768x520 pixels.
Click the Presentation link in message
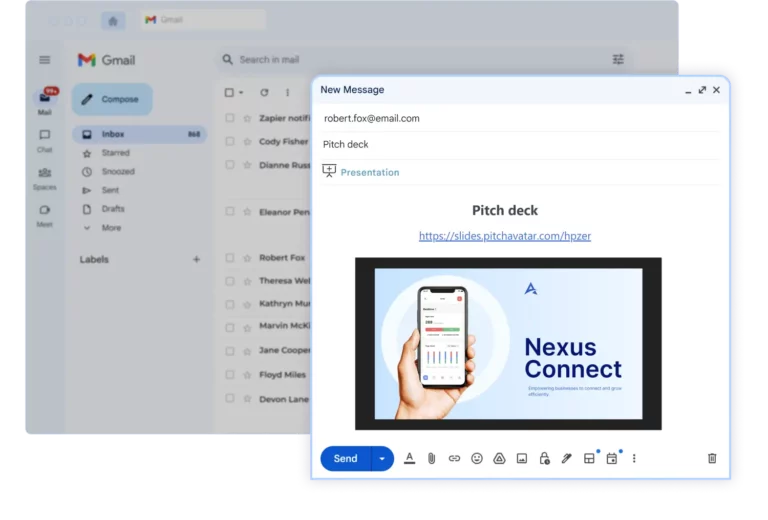pyautogui.click(x=370, y=172)
